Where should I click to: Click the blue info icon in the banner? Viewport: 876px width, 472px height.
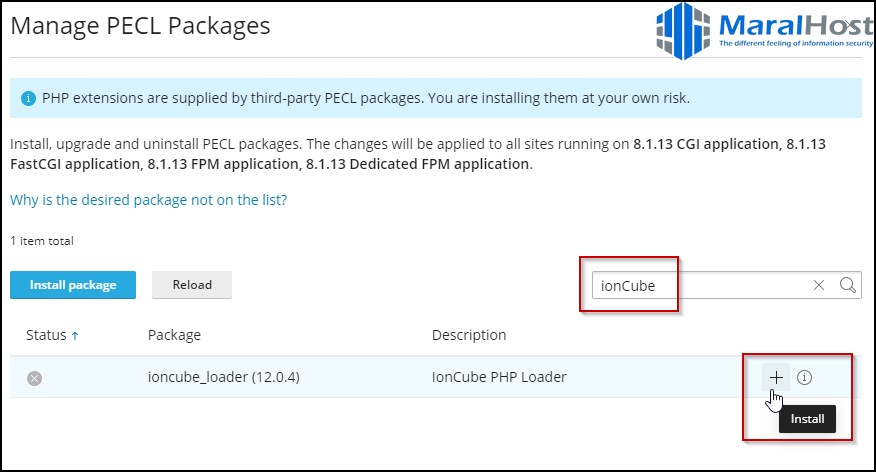tap(28, 99)
